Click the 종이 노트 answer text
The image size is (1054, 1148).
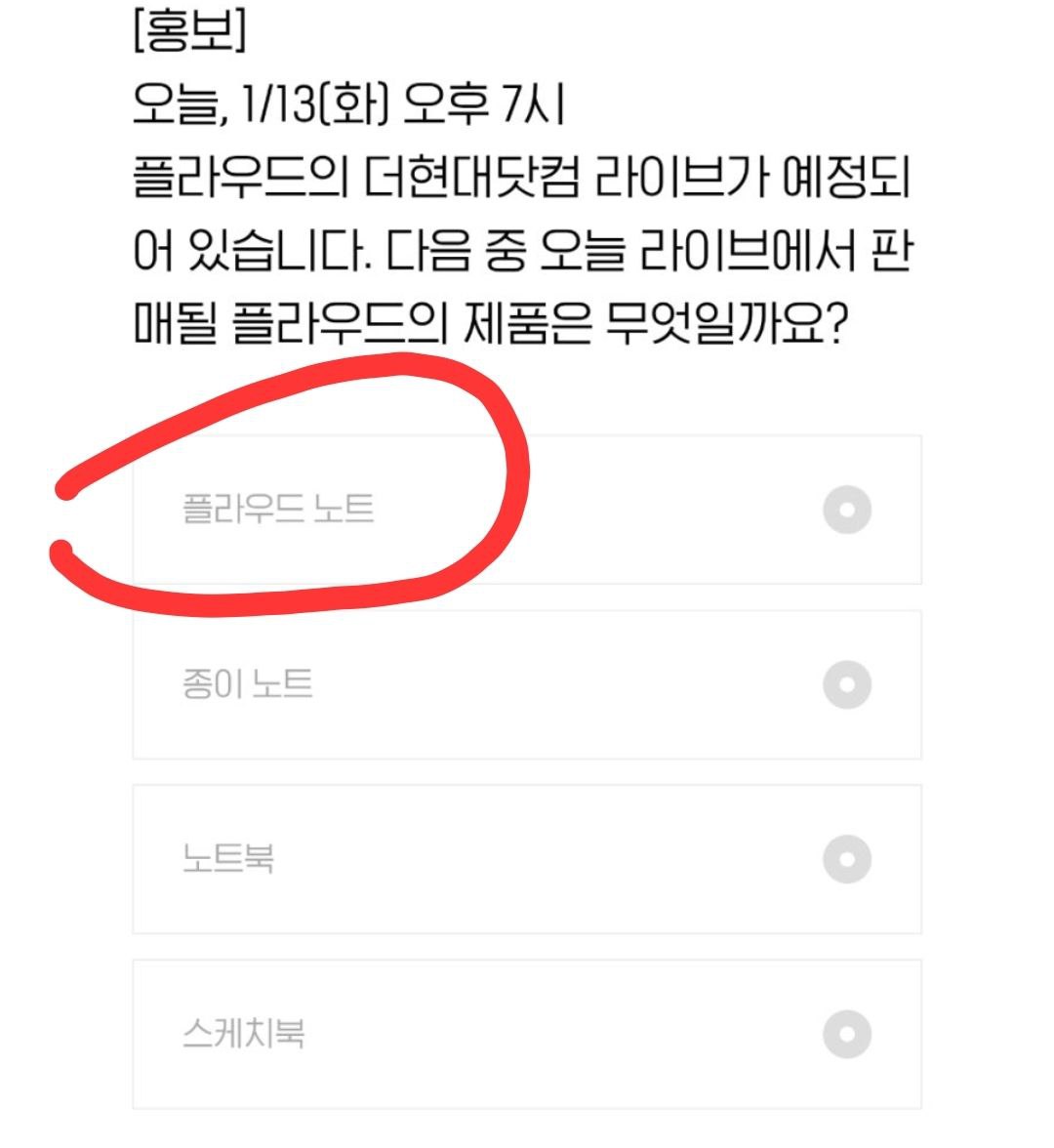pos(248,683)
